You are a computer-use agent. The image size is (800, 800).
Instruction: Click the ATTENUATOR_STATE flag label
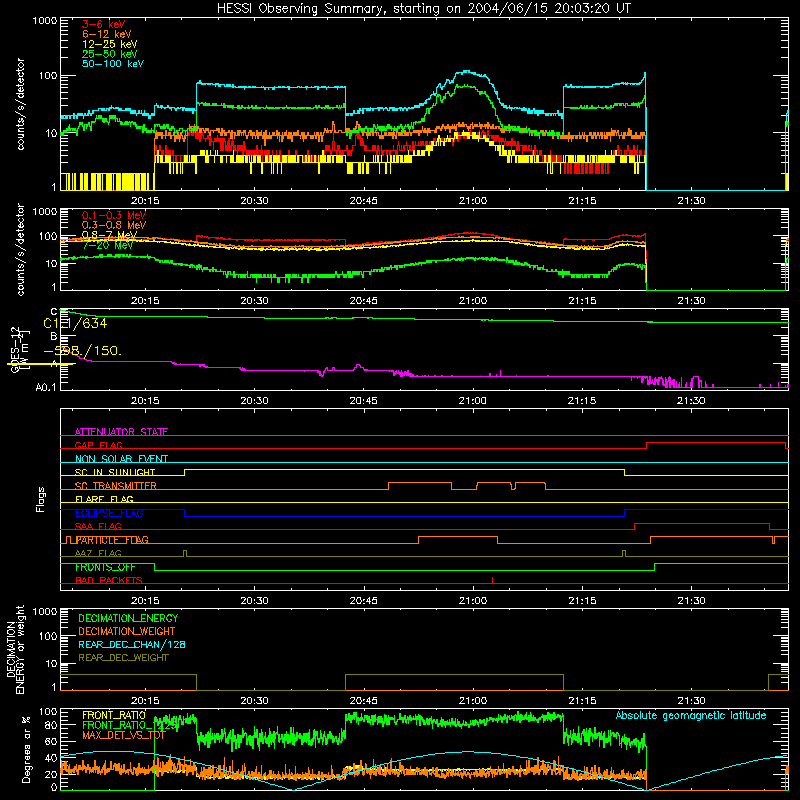(121, 432)
